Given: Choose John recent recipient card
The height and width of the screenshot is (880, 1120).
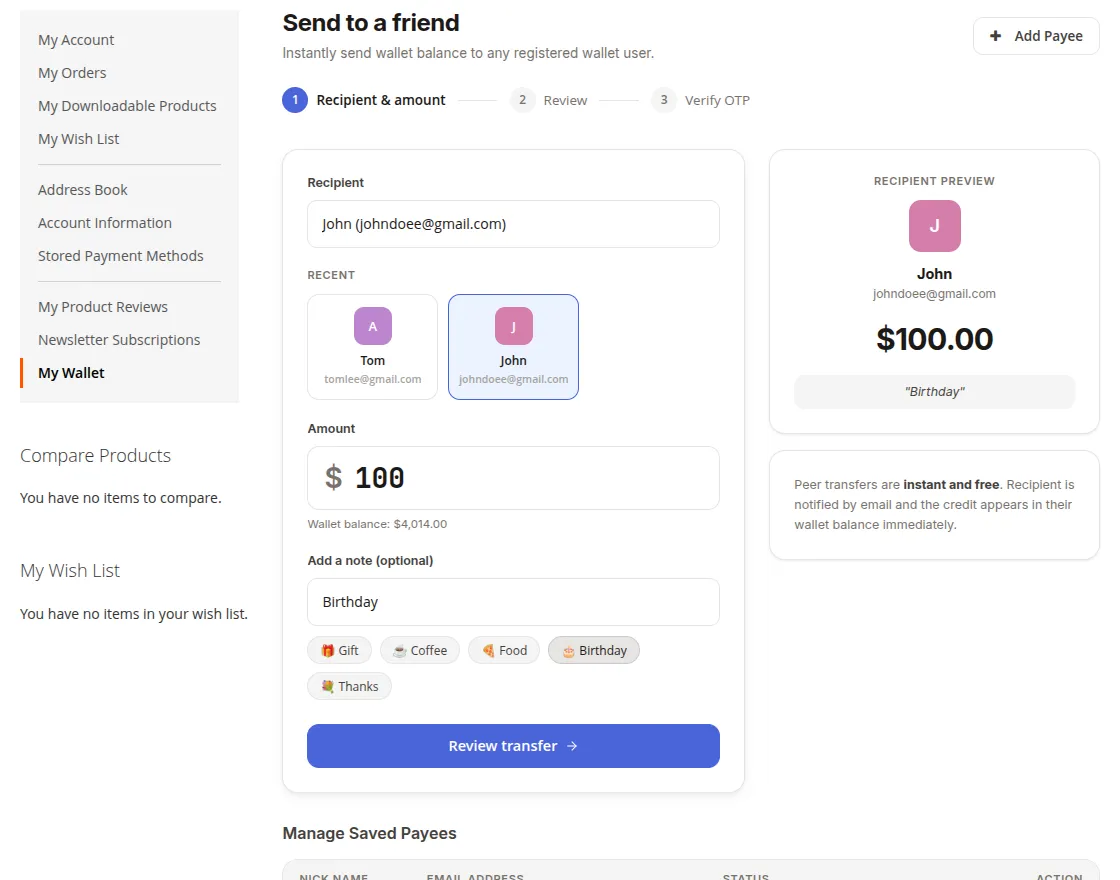Looking at the screenshot, I should click(513, 347).
